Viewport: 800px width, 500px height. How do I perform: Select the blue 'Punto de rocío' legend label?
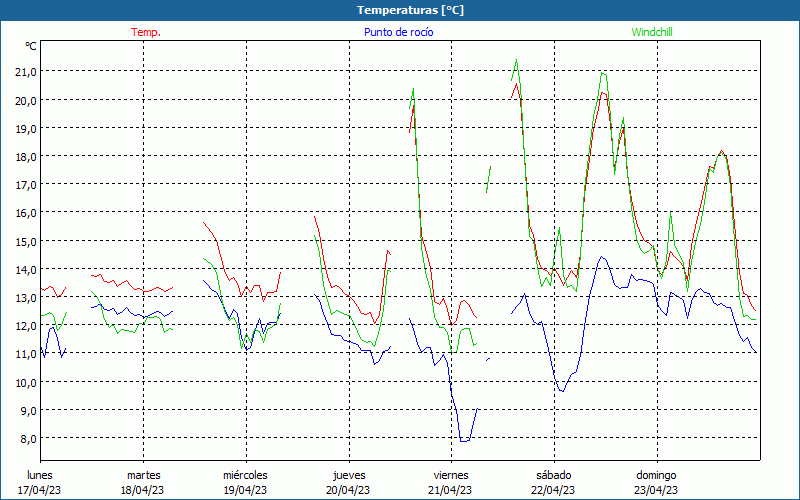point(398,32)
